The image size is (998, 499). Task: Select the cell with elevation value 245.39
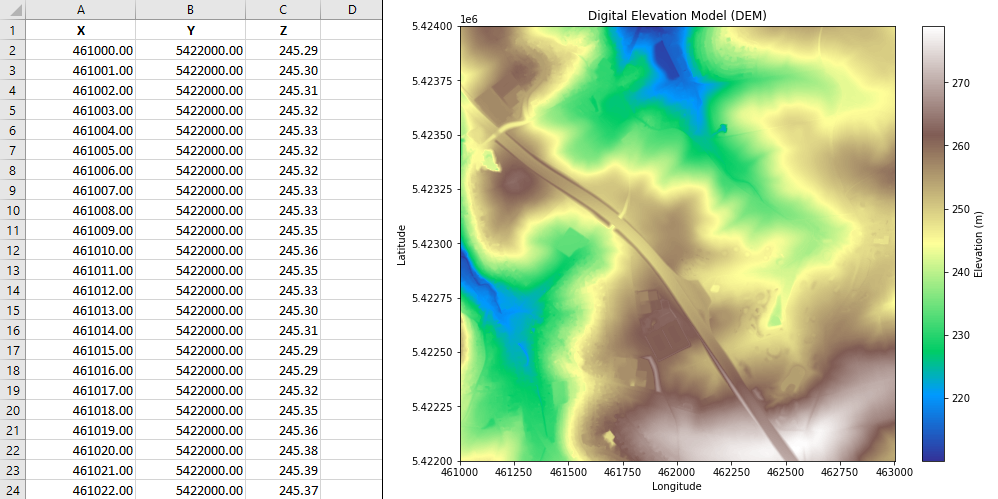pyautogui.click(x=283, y=470)
